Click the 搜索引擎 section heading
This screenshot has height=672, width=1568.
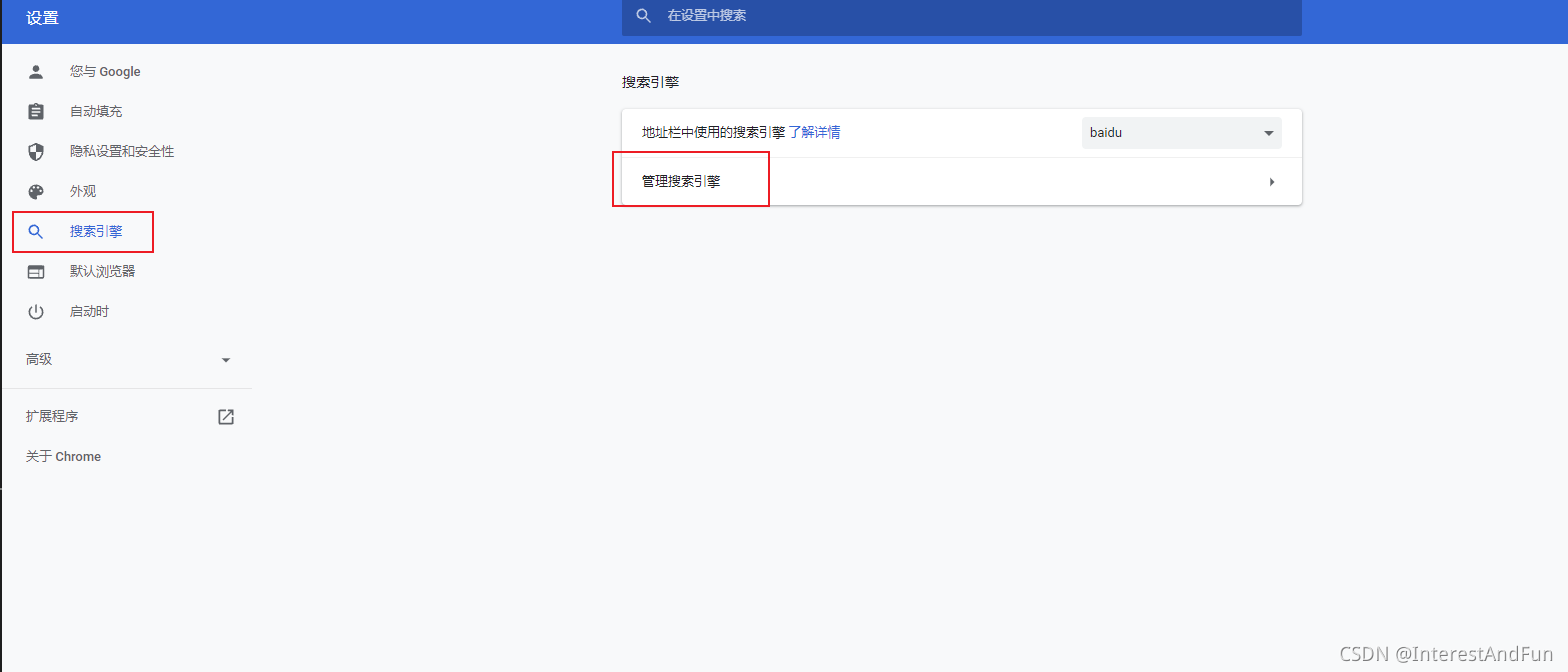pos(650,82)
